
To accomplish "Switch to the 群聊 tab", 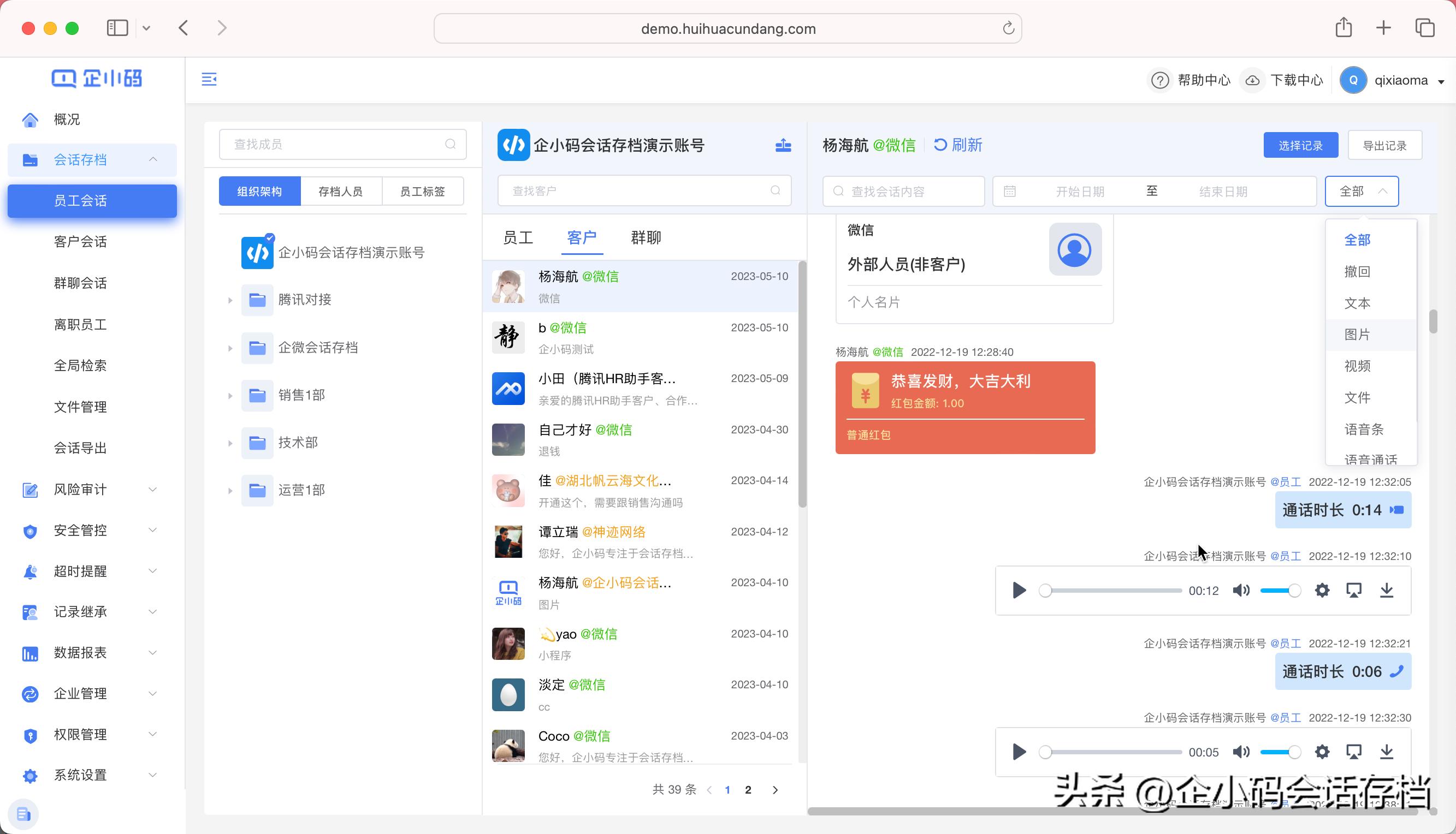I will (x=646, y=237).
